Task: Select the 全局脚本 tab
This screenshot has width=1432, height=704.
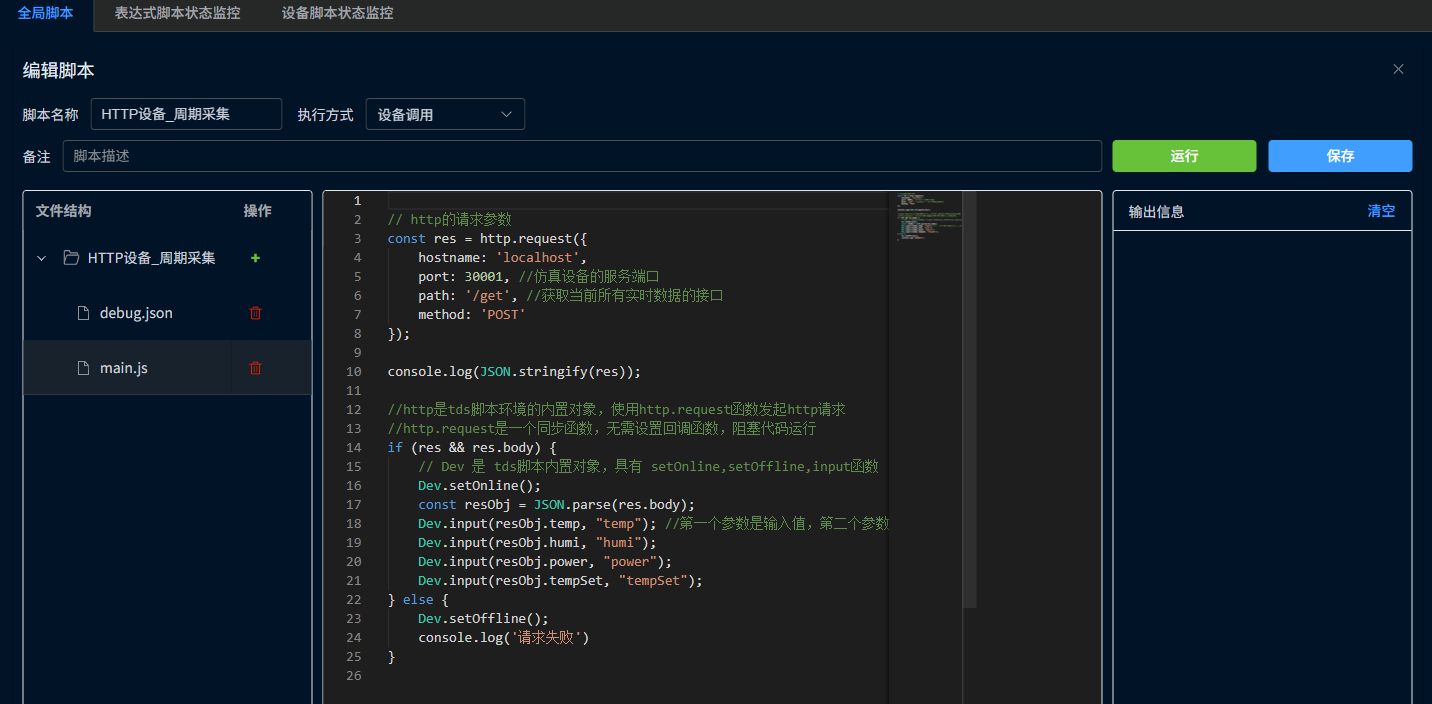Action: [45, 13]
